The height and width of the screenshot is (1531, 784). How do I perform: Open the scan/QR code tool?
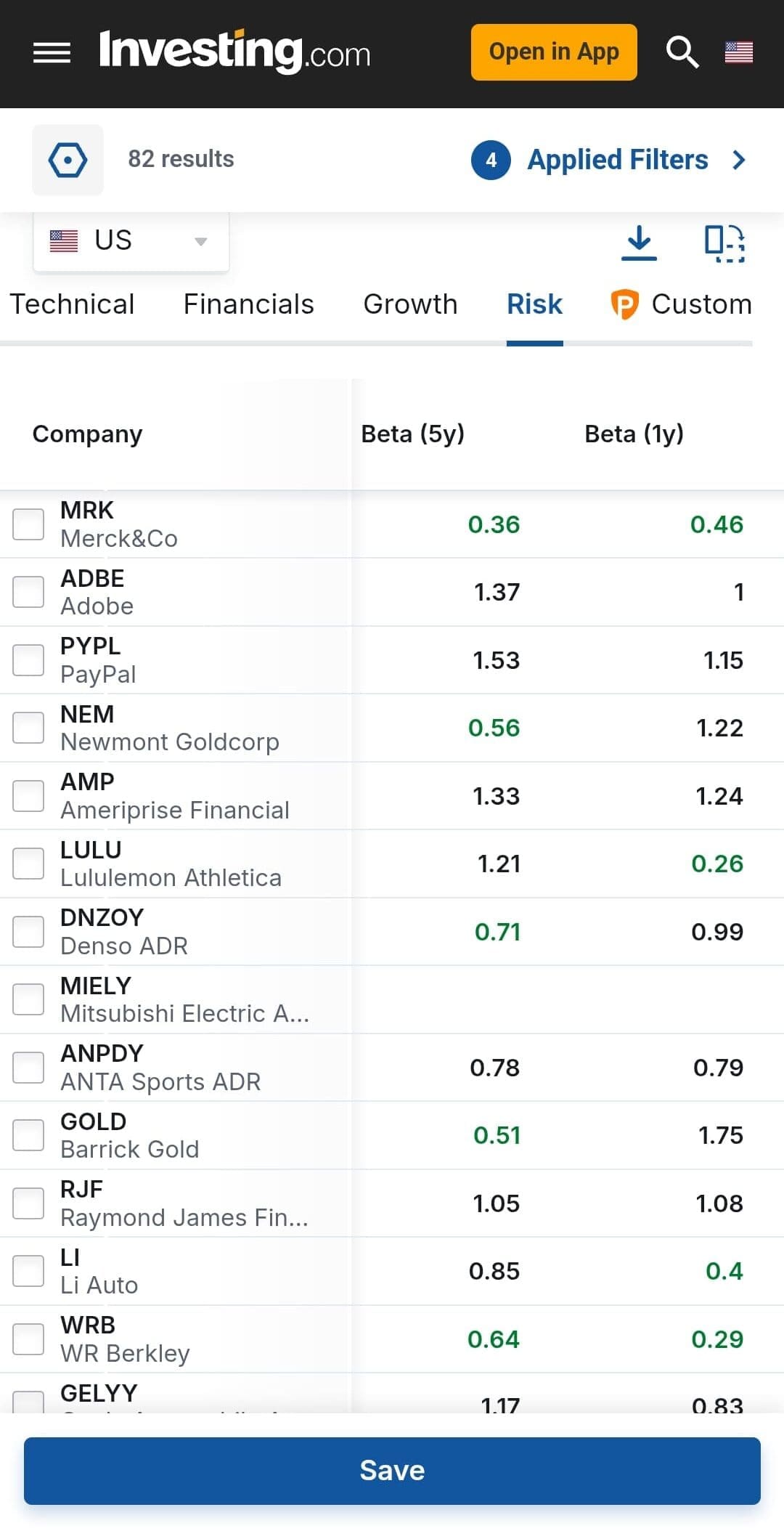tap(725, 243)
